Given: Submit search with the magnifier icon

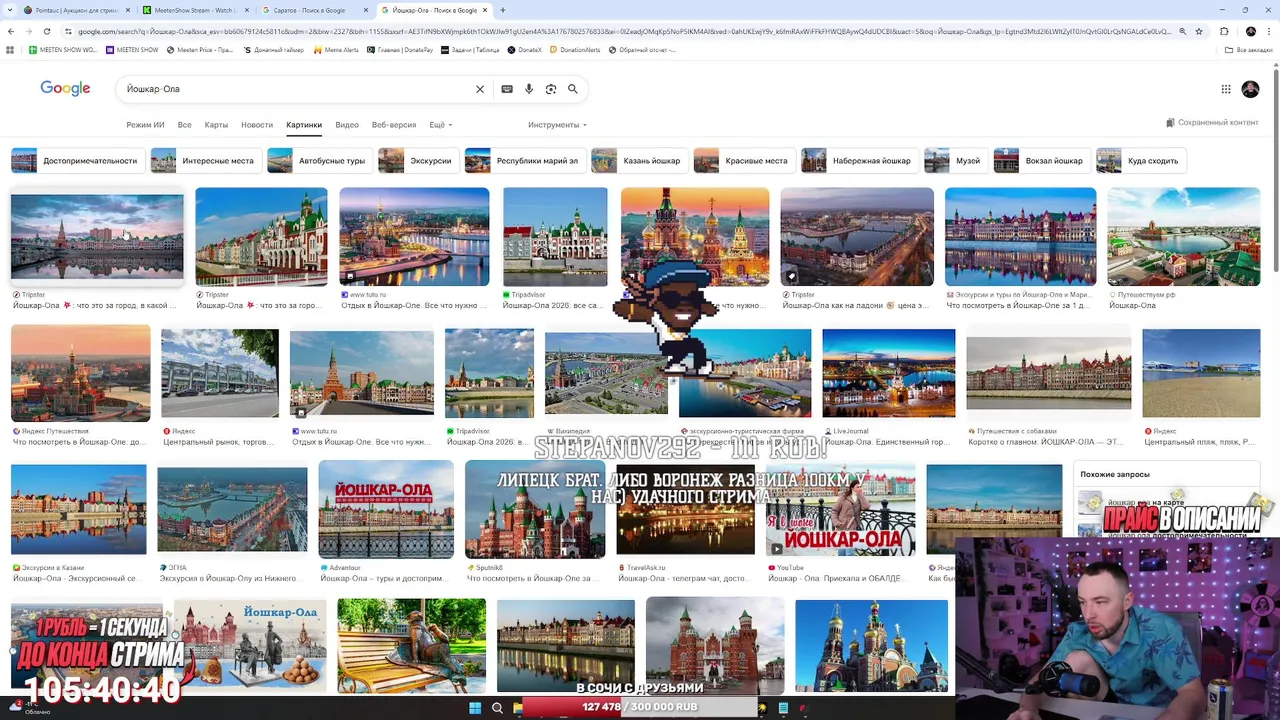Looking at the screenshot, I should point(573,89).
